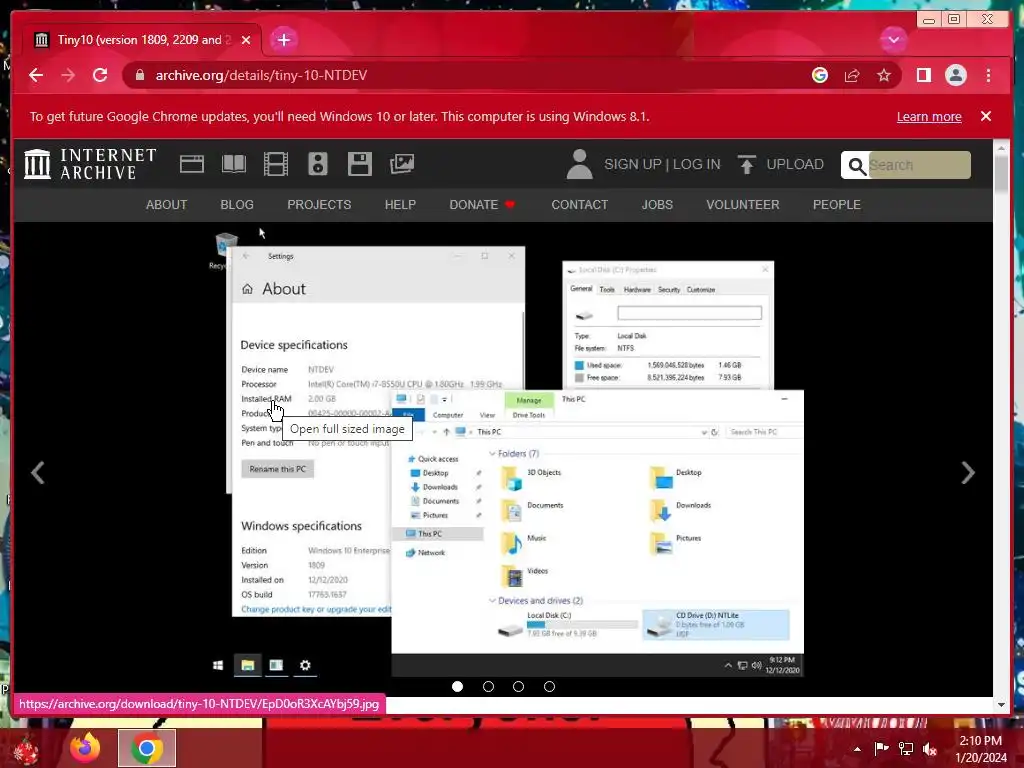Open the Audio (speaker) icon
The width and height of the screenshot is (1024, 768).
317,164
